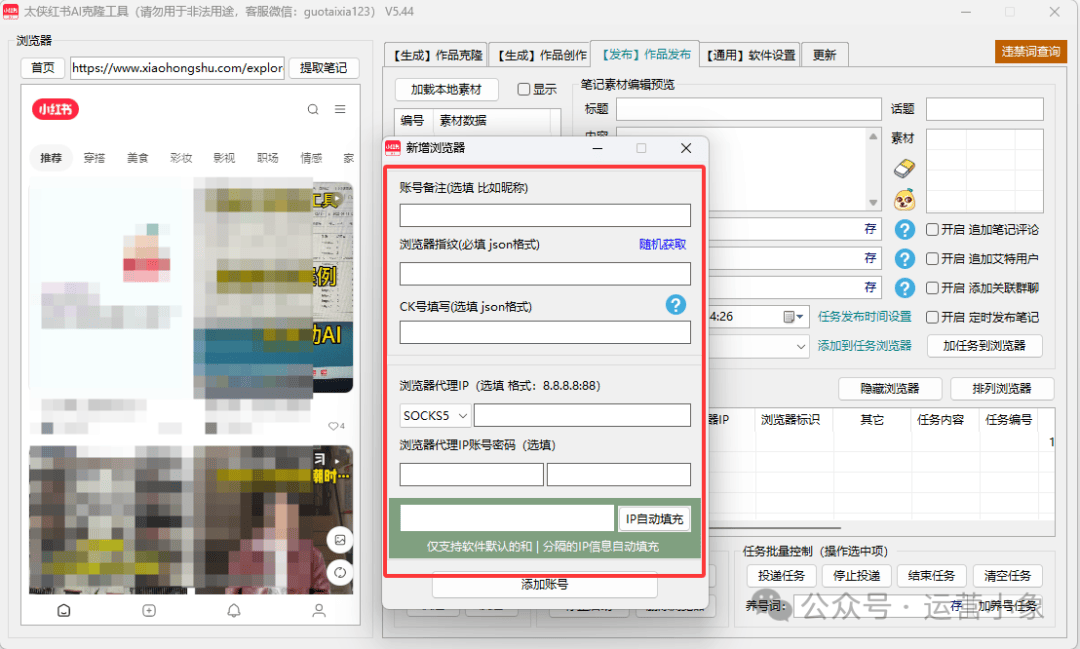Open the home icon in bottom navigation
The width and height of the screenshot is (1080, 649).
coord(63,610)
